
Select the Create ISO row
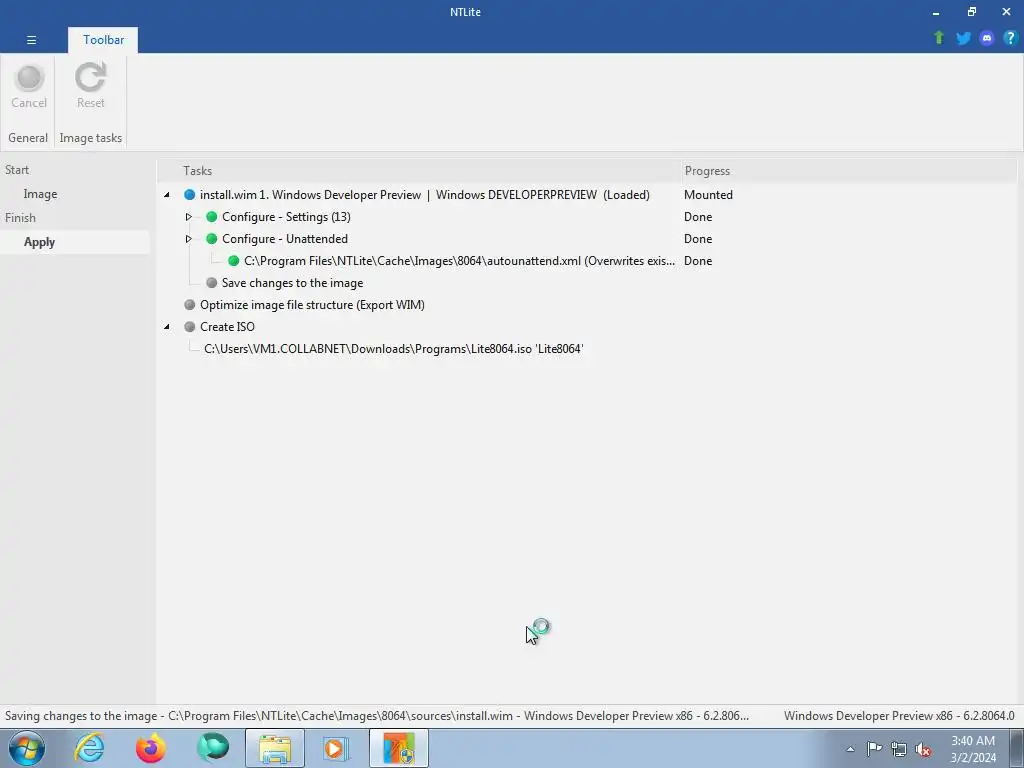[x=227, y=327]
